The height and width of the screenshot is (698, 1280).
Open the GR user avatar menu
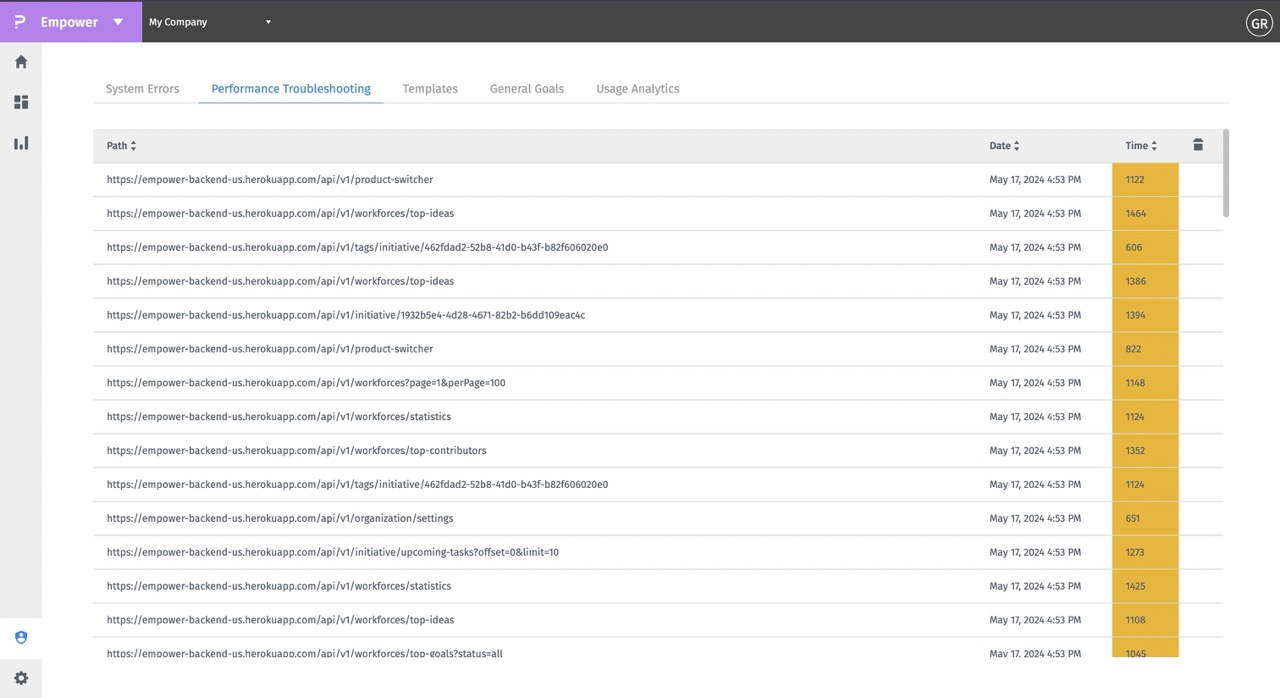(1259, 23)
